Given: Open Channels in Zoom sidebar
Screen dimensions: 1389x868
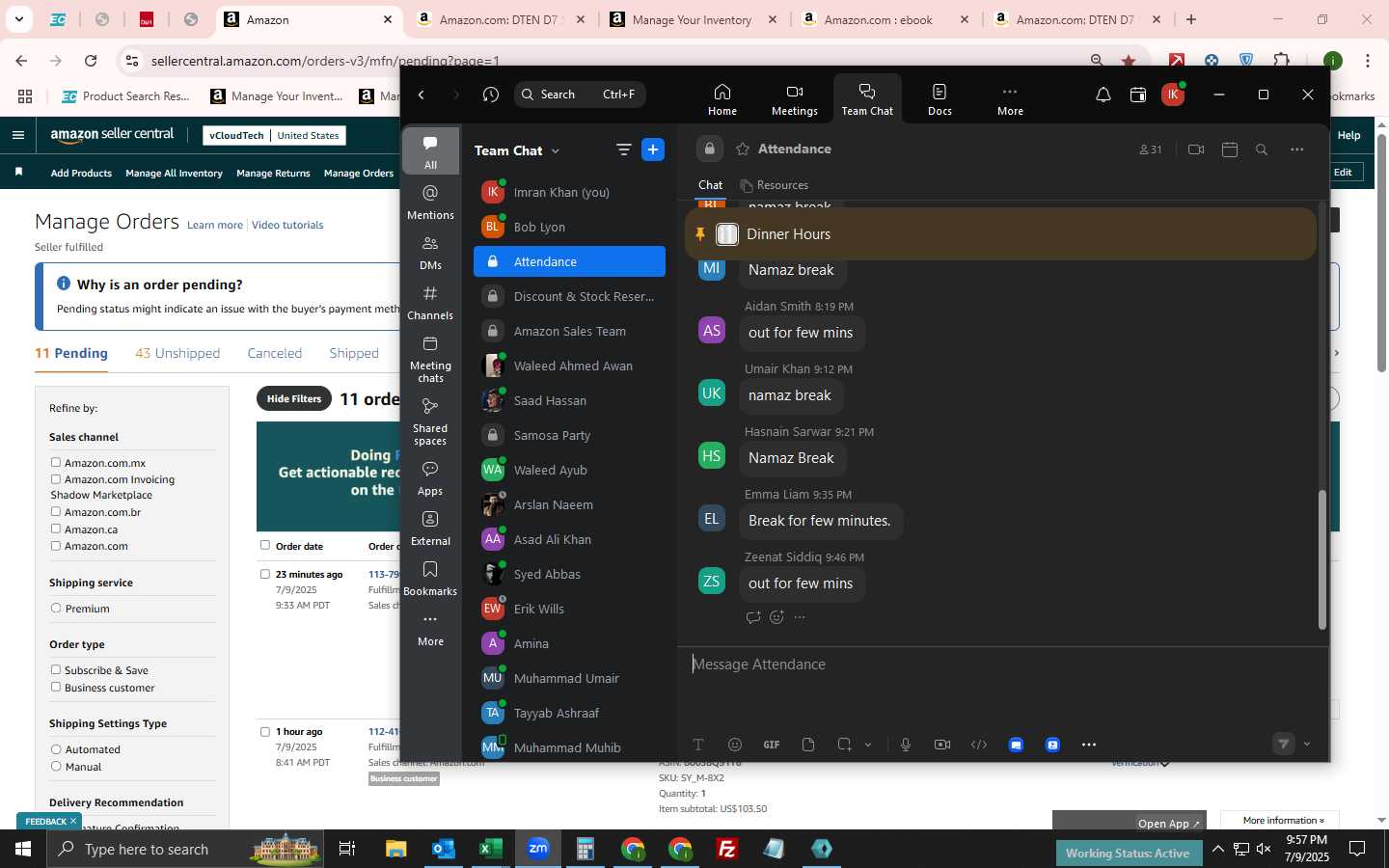Looking at the screenshot, I should point(430,303).
